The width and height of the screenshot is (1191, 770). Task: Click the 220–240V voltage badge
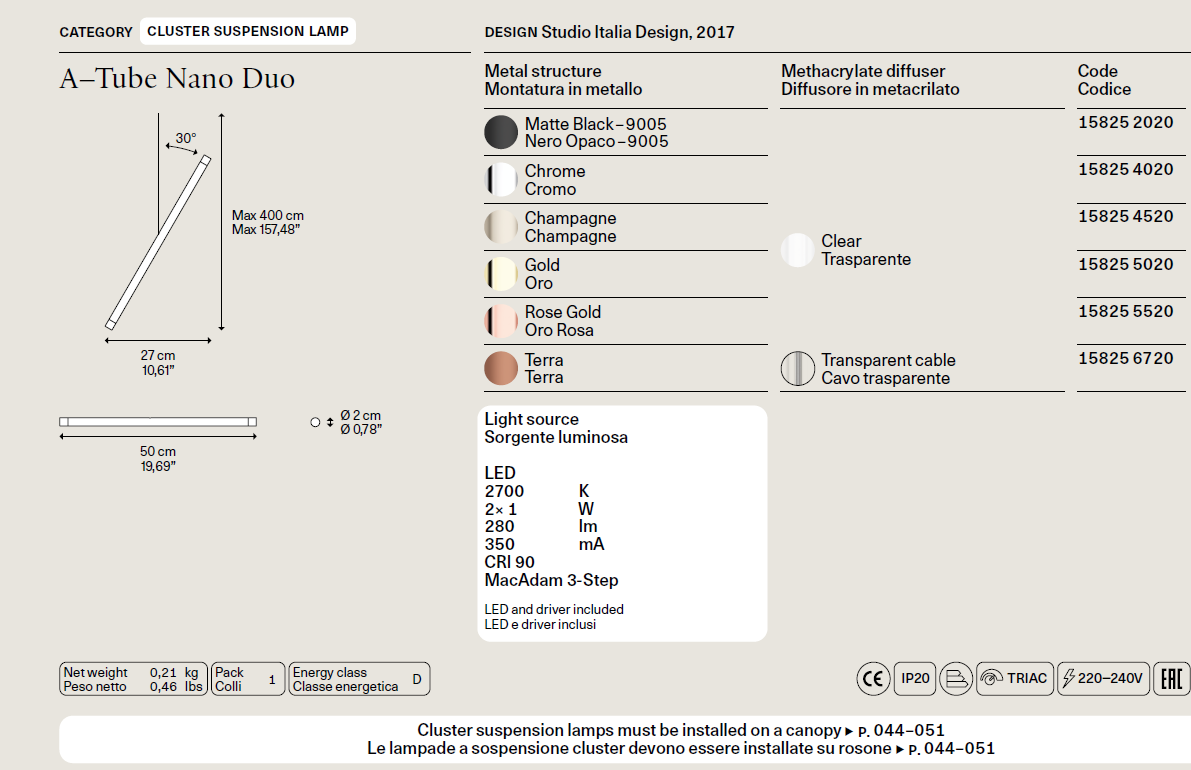[1103, 678]
